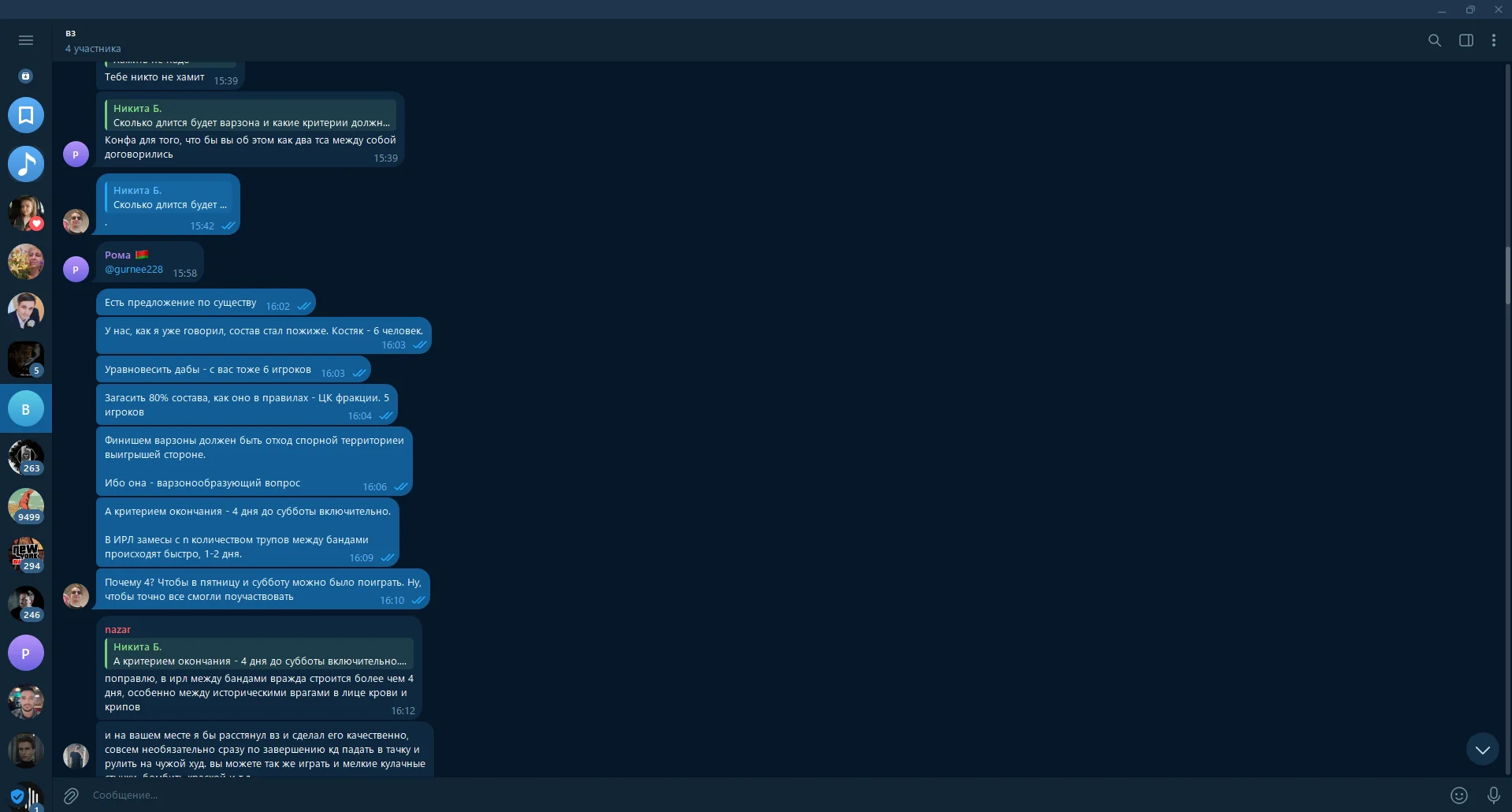Open the quoted Никита Б. reply in nazar's message
Image resolution: width=1512 pixels, height=812 pixels.
[x=259, y=654]
